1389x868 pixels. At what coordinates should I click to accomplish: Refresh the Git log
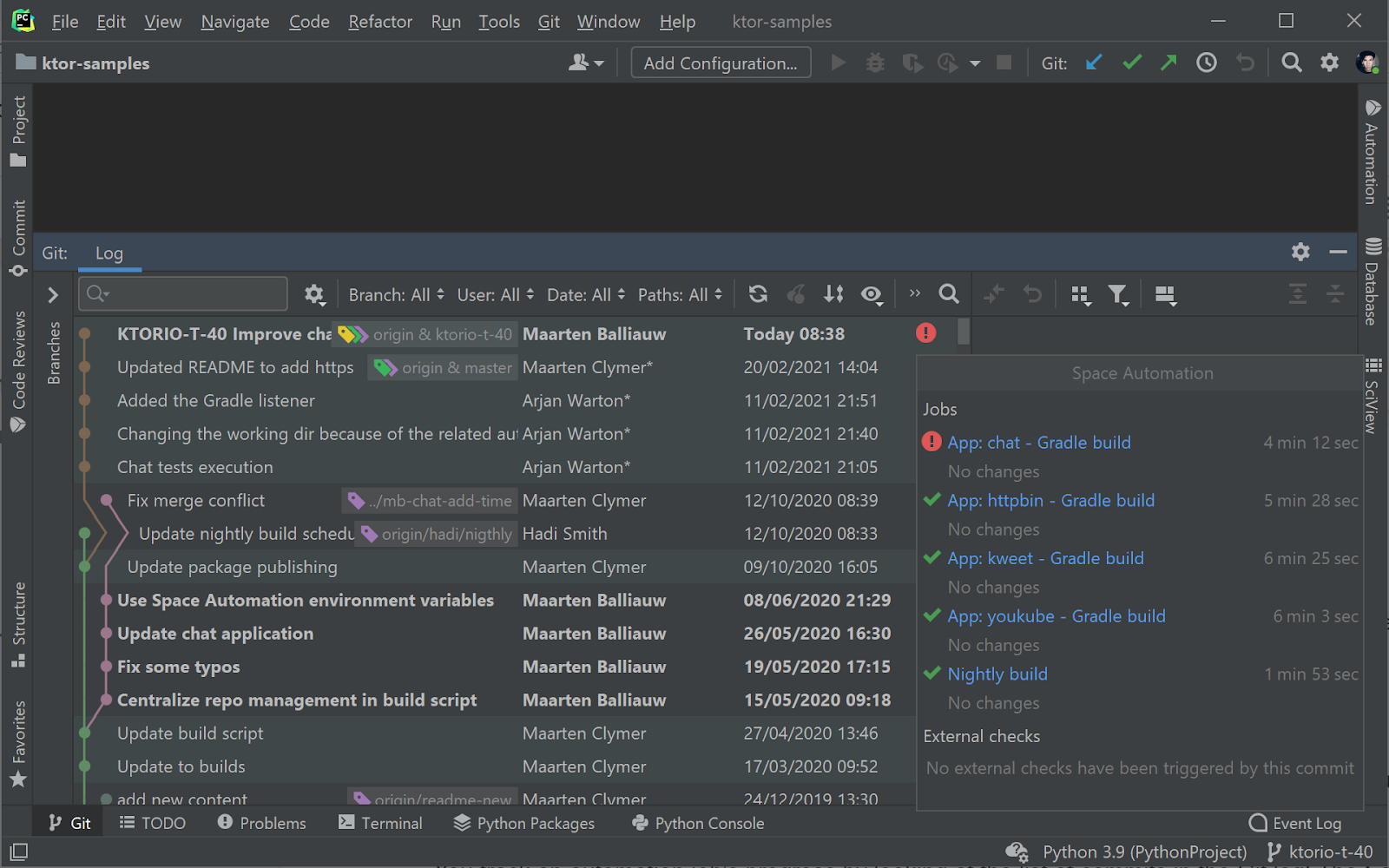tap(758, 294)
